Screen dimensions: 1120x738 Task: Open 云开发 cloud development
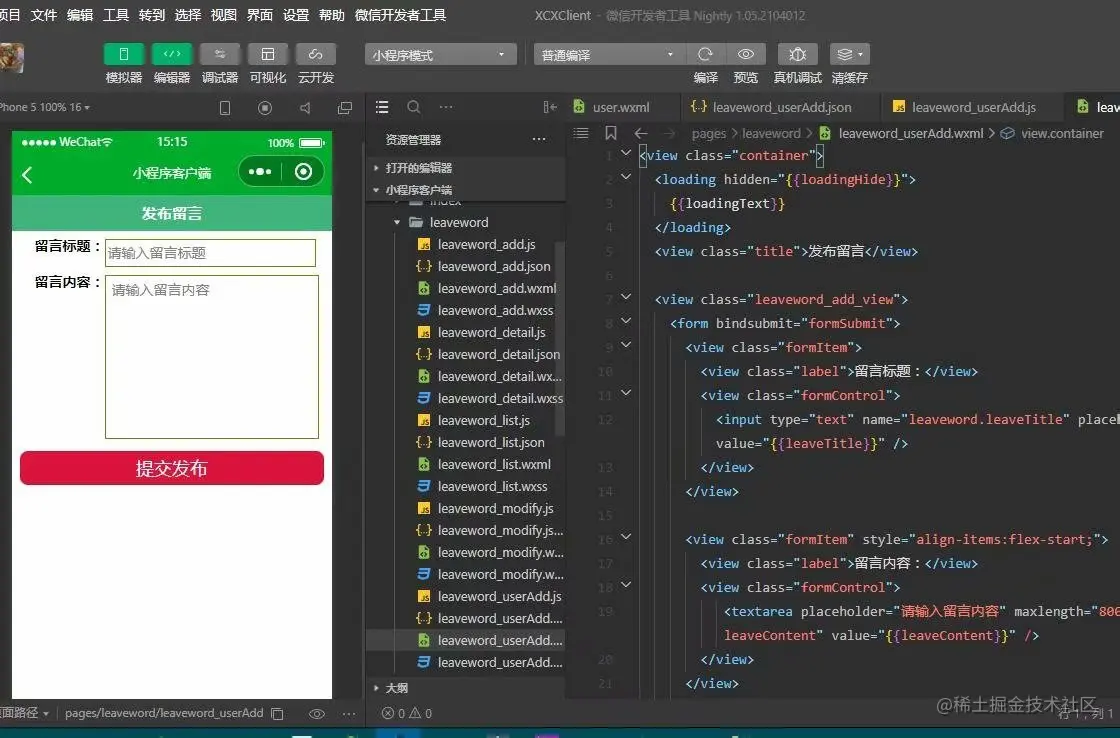point(316,54)
